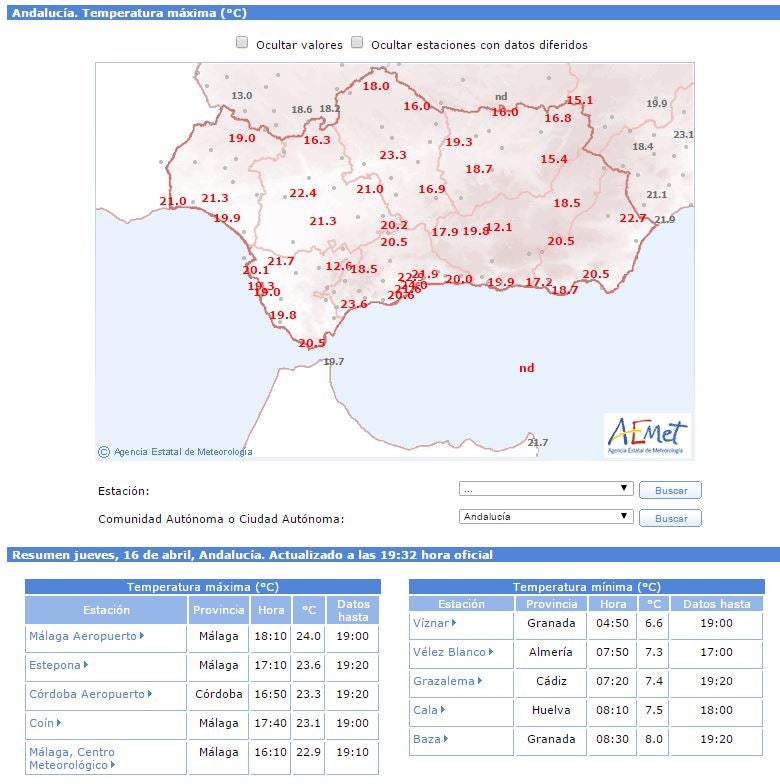The width and height of the screenshot is (780, 784).
Task: Click the 23.3 temperature value on the map
Action: tap(393, 155)
